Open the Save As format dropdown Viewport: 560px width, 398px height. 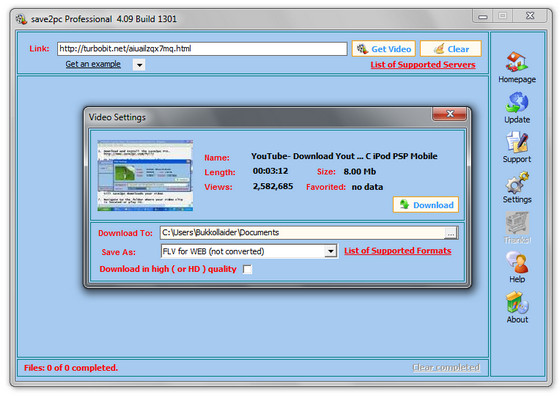249,252
